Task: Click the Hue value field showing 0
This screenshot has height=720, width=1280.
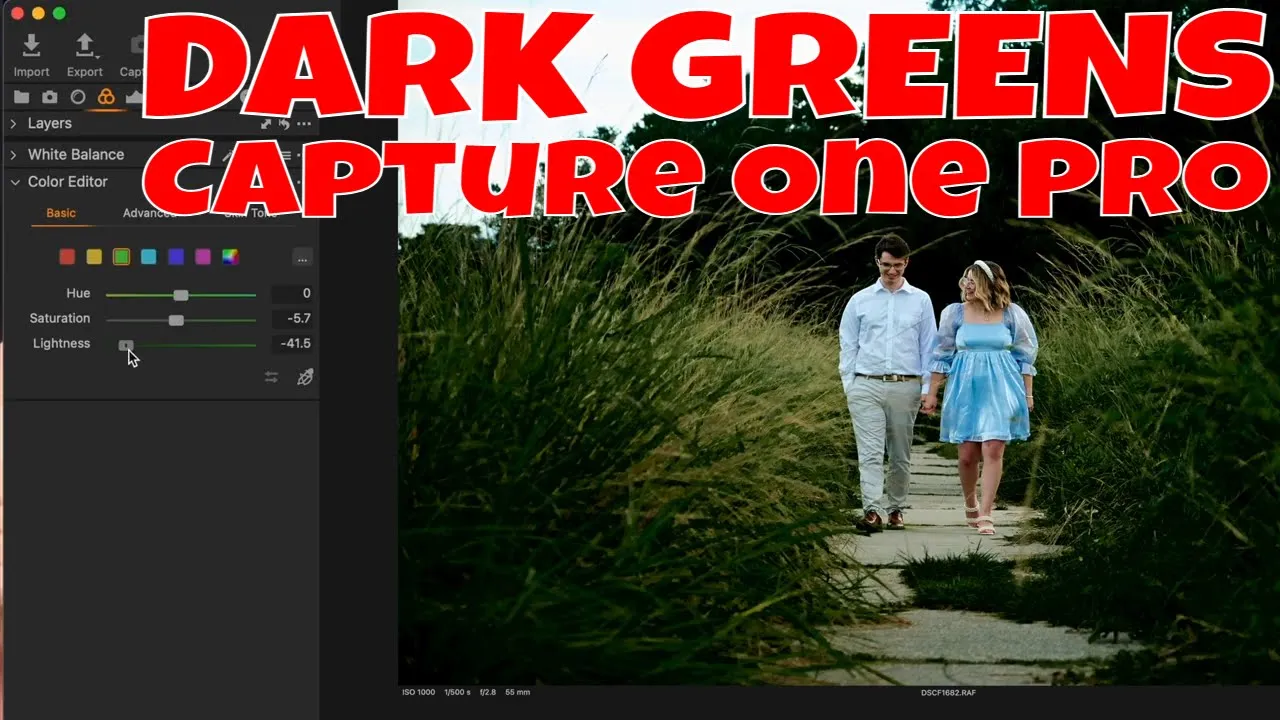Action: 292,294
